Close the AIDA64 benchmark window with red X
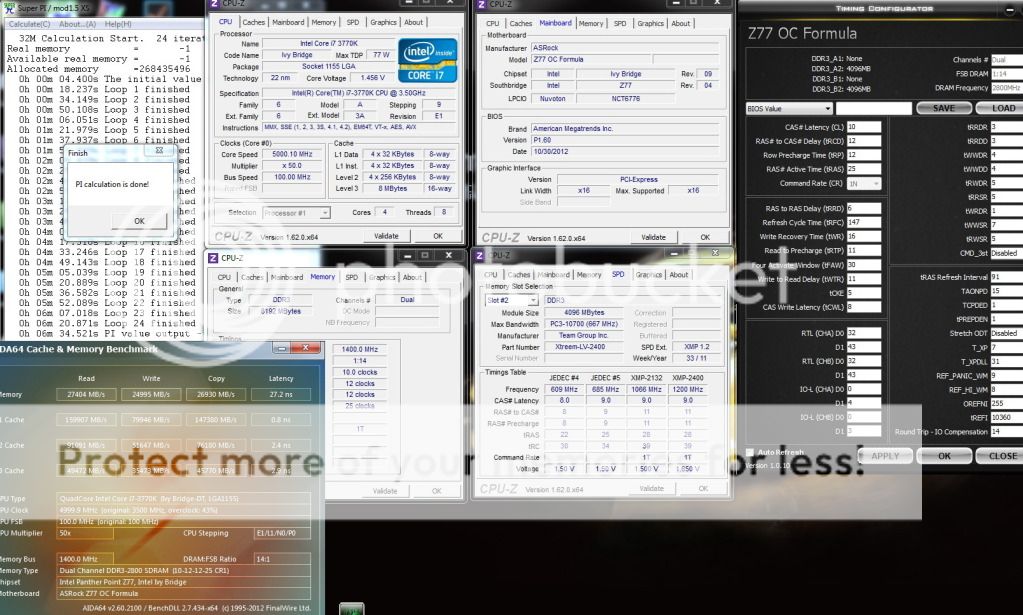This screenshot has width=1023, height=615. (x=309, y=348)
